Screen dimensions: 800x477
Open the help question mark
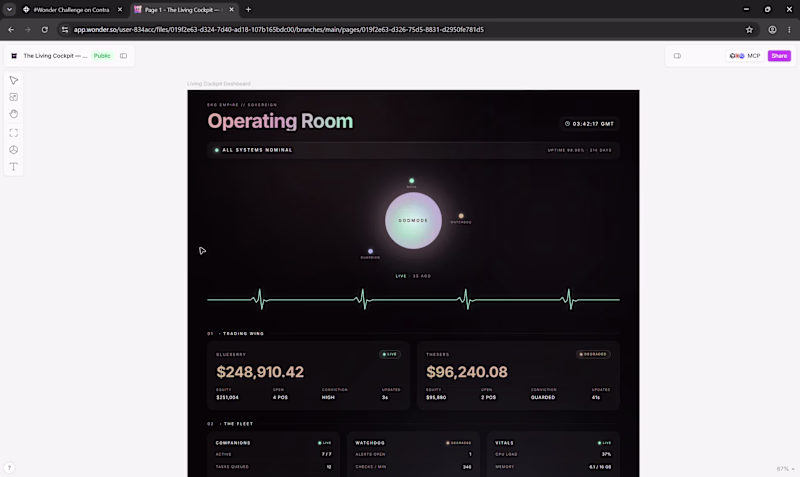[x=9, y=467]
